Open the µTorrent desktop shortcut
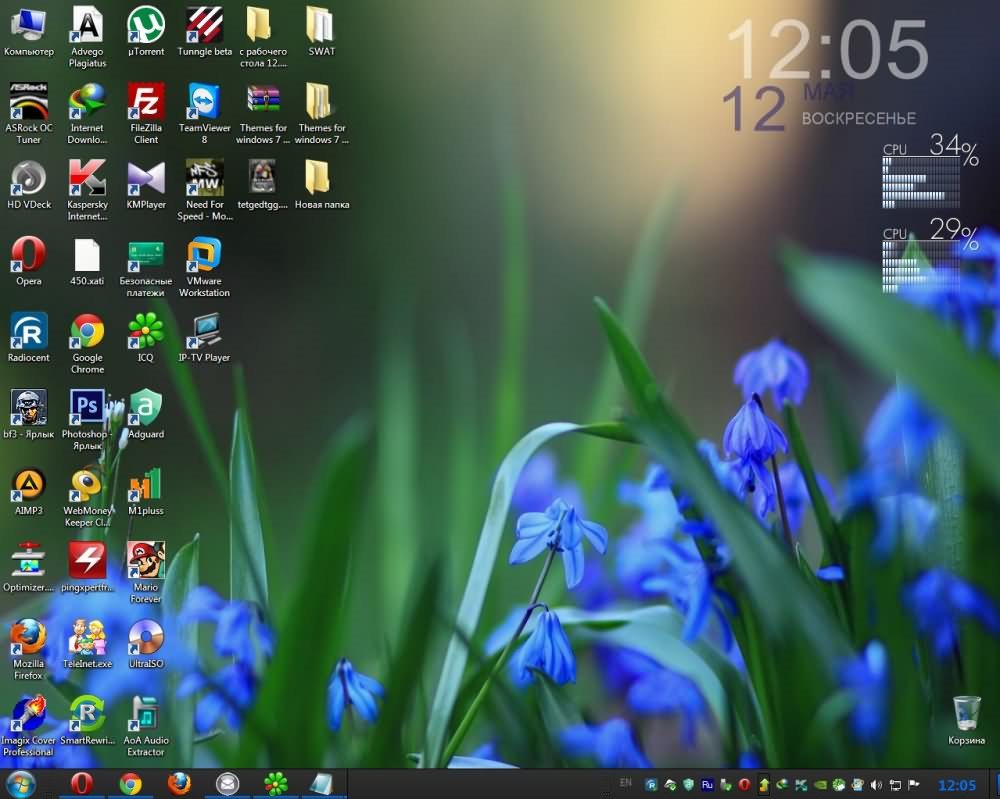 click(x=146, y=25)
